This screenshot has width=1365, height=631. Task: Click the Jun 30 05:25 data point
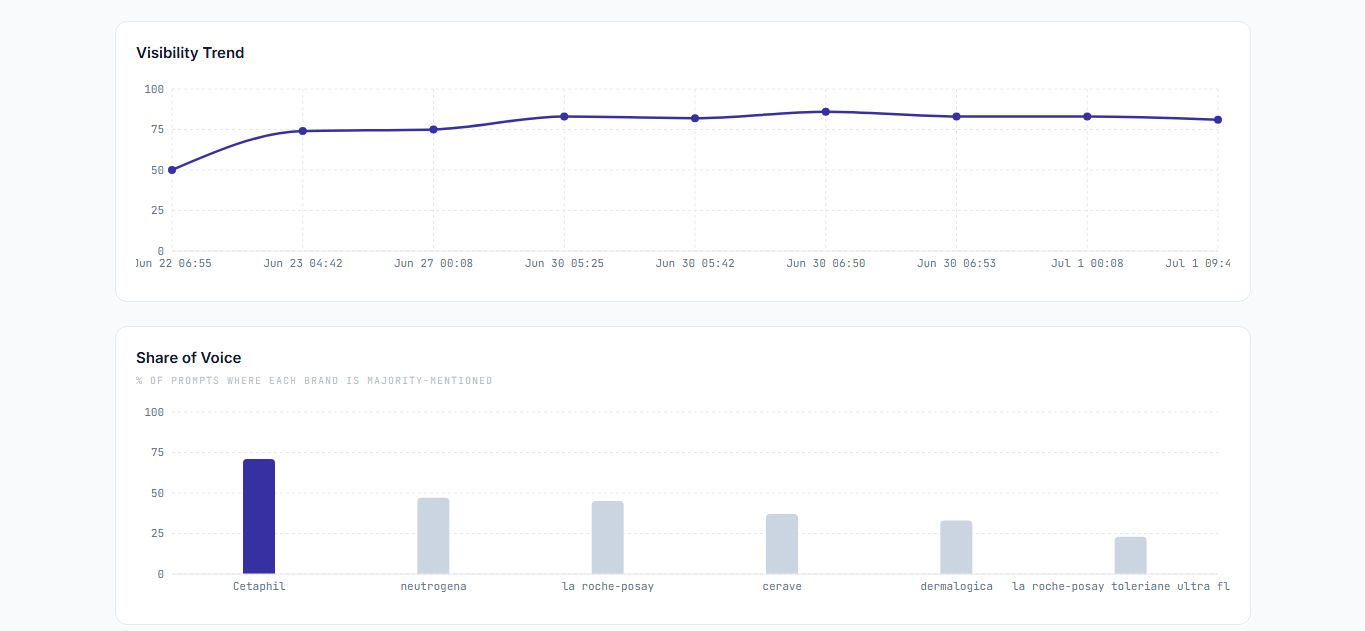[x=564, y=116]
